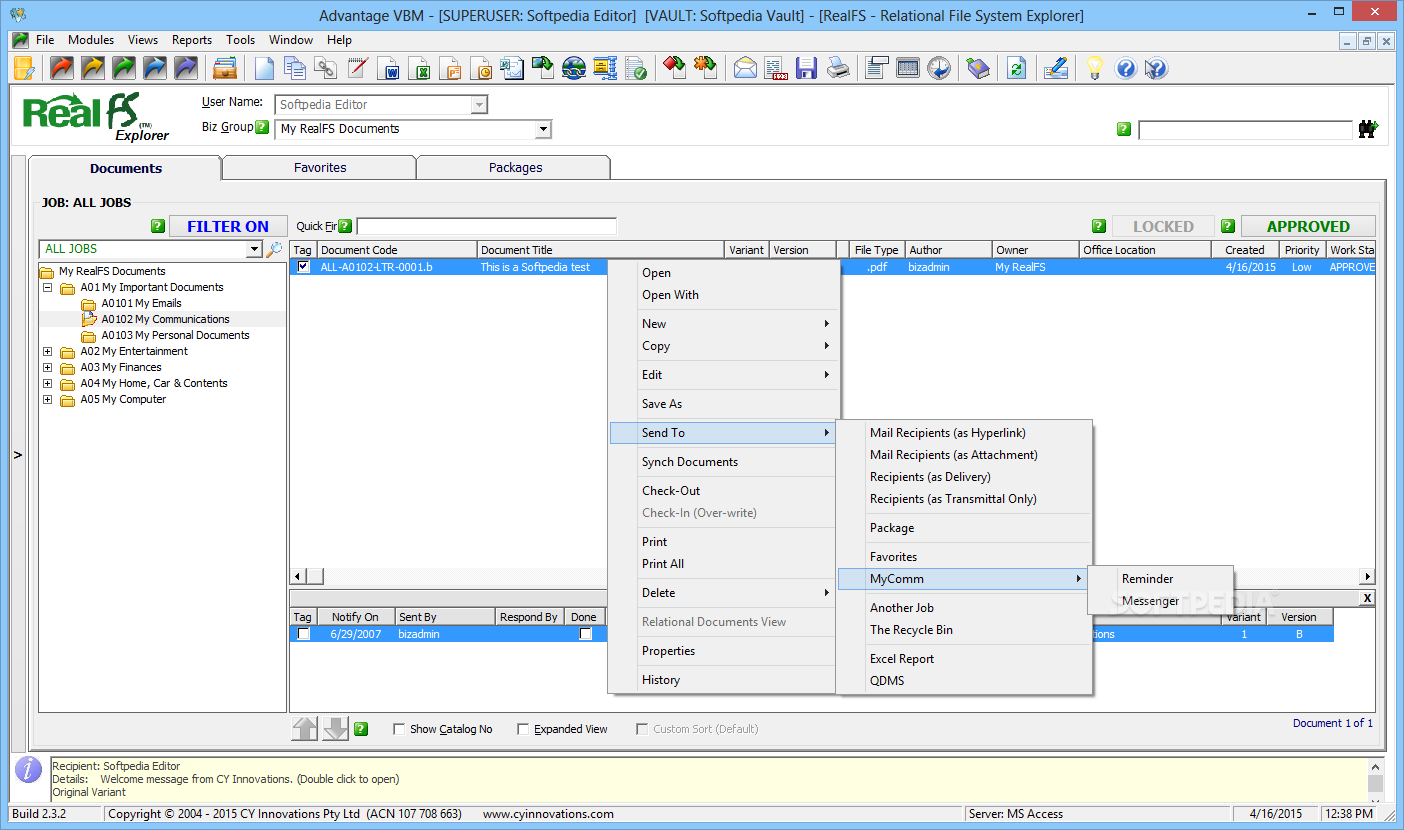Screen dimensions: 1404x830
Task: Expand the A02 My Entertainment folder
Action: pos(47,351)
